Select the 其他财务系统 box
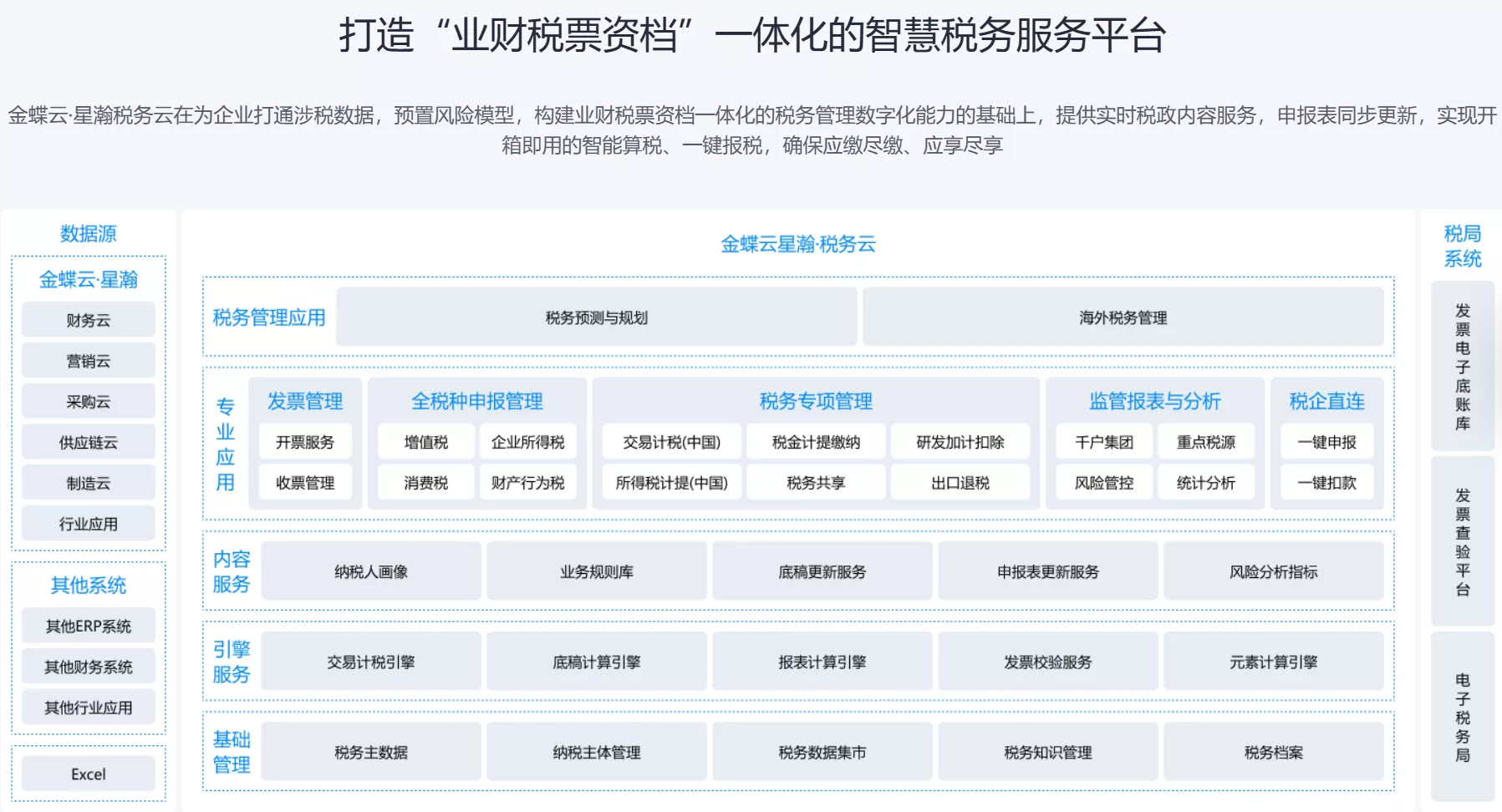The image size is (1502, 812). pyautogui.click(x=89, y=667)
